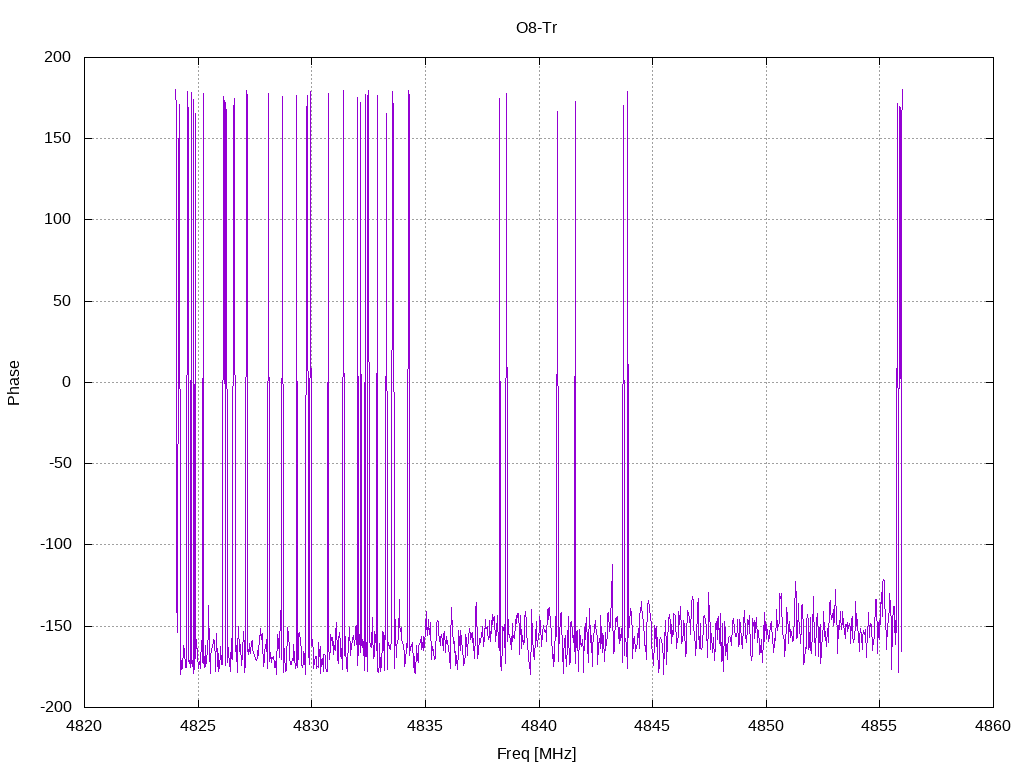Click the 200 y-axis tick label
Viewport: 1024px width, 768px height.
(57, 57)
